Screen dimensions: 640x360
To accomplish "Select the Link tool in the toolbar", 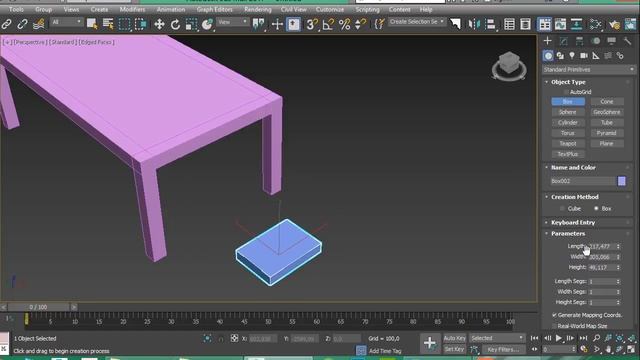I will [x=7, y=24].
